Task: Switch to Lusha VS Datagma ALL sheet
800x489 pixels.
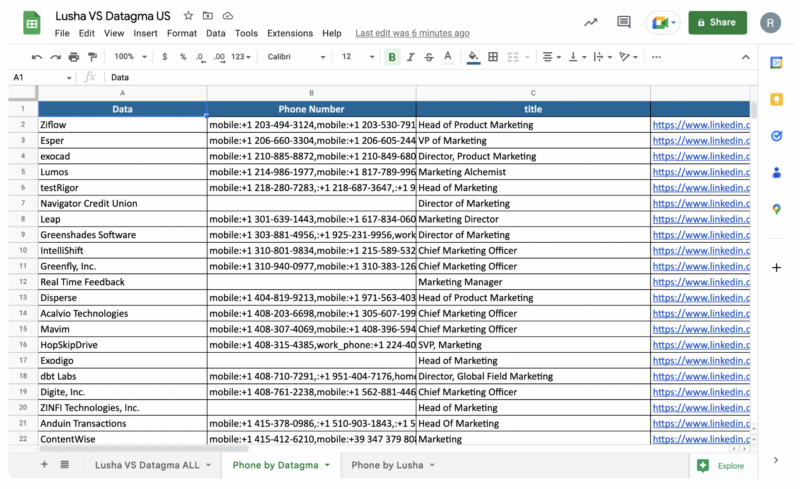Action: coord(153,465)
